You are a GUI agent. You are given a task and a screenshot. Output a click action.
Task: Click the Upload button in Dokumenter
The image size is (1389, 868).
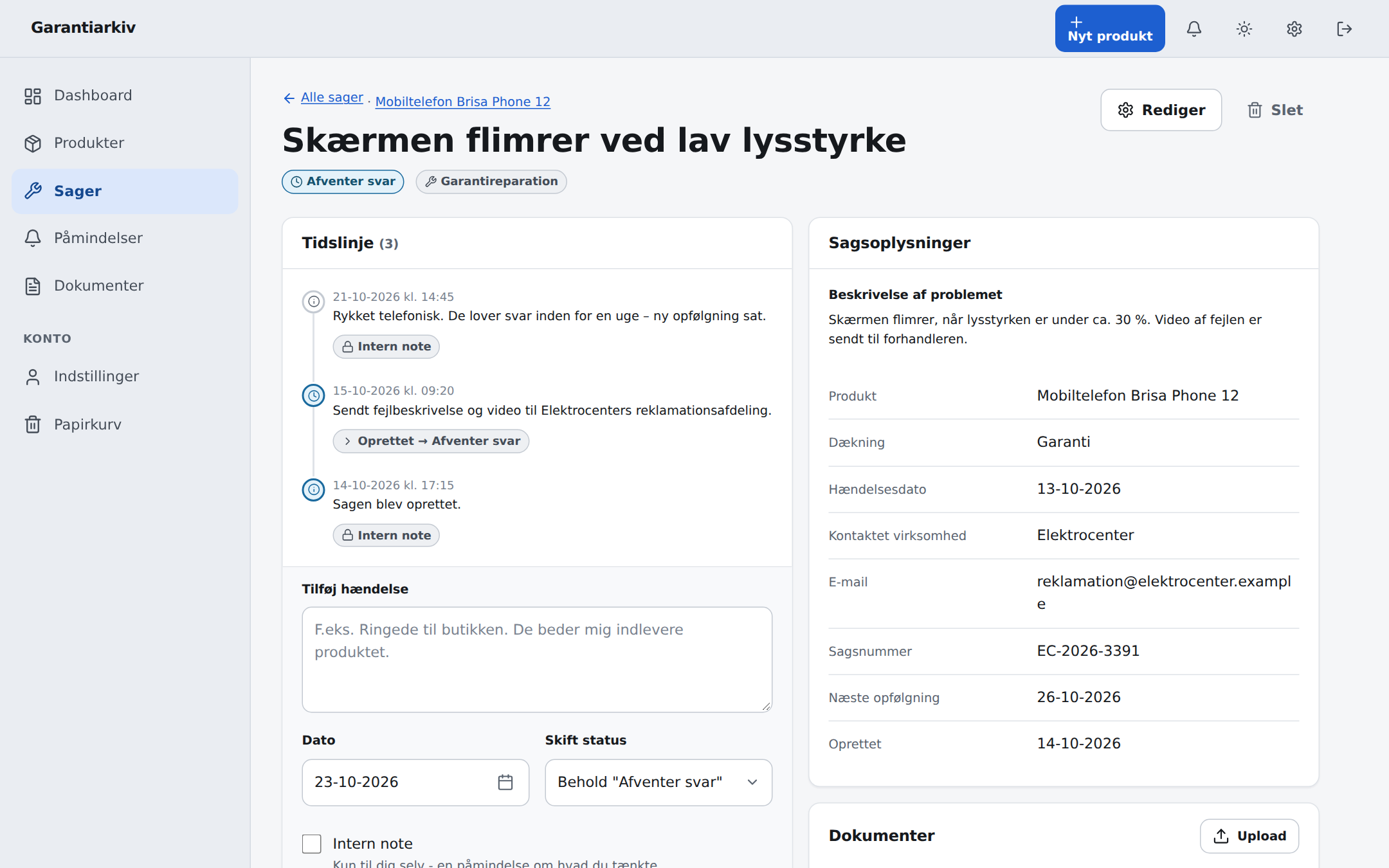(1249, 836)
